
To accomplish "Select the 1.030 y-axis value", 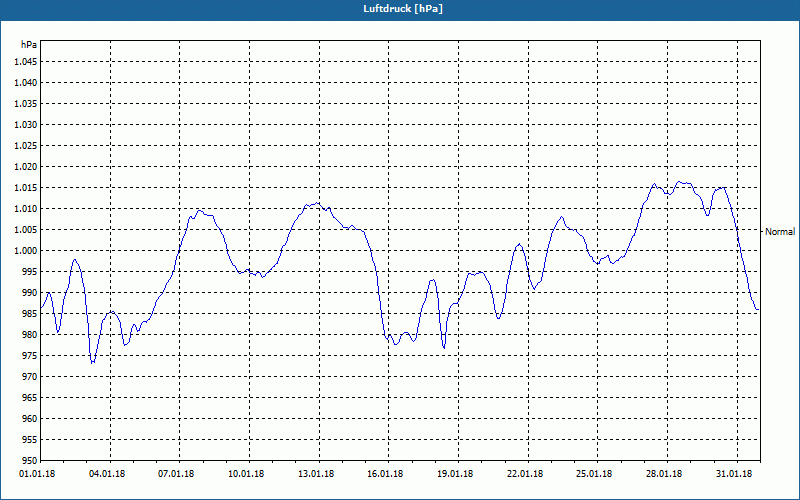I will pyautogui.click(x=26, y=124).
